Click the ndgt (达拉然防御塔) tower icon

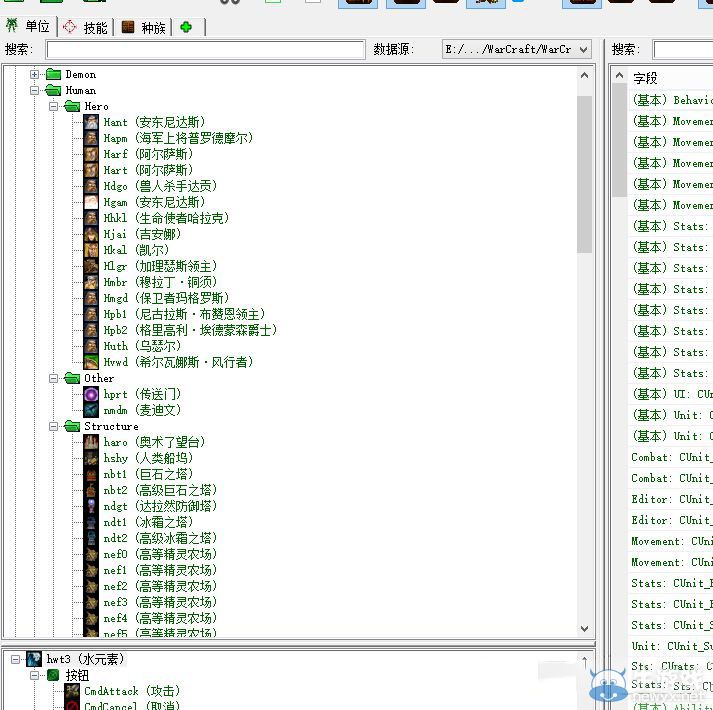point(91,506)
